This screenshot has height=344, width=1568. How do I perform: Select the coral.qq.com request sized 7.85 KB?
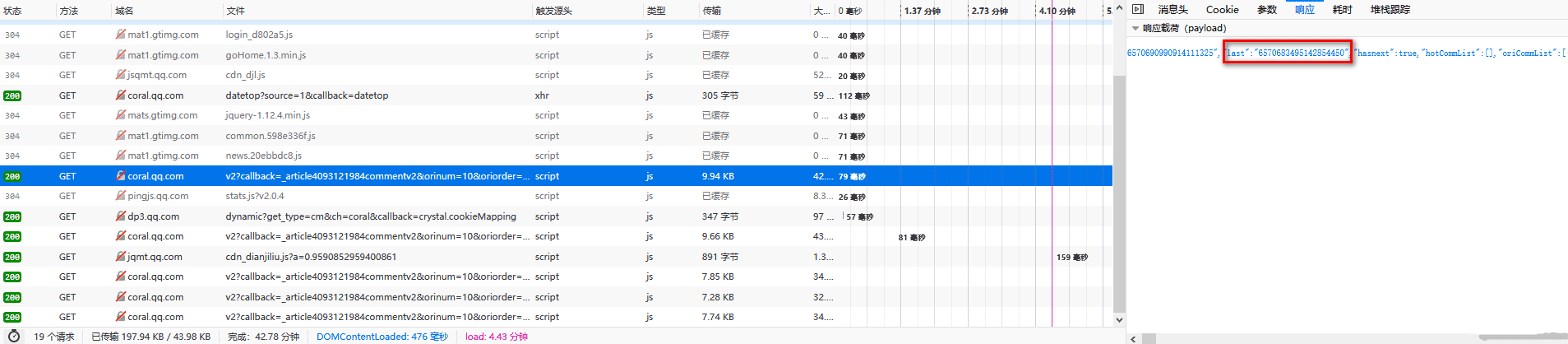[556, 277]
